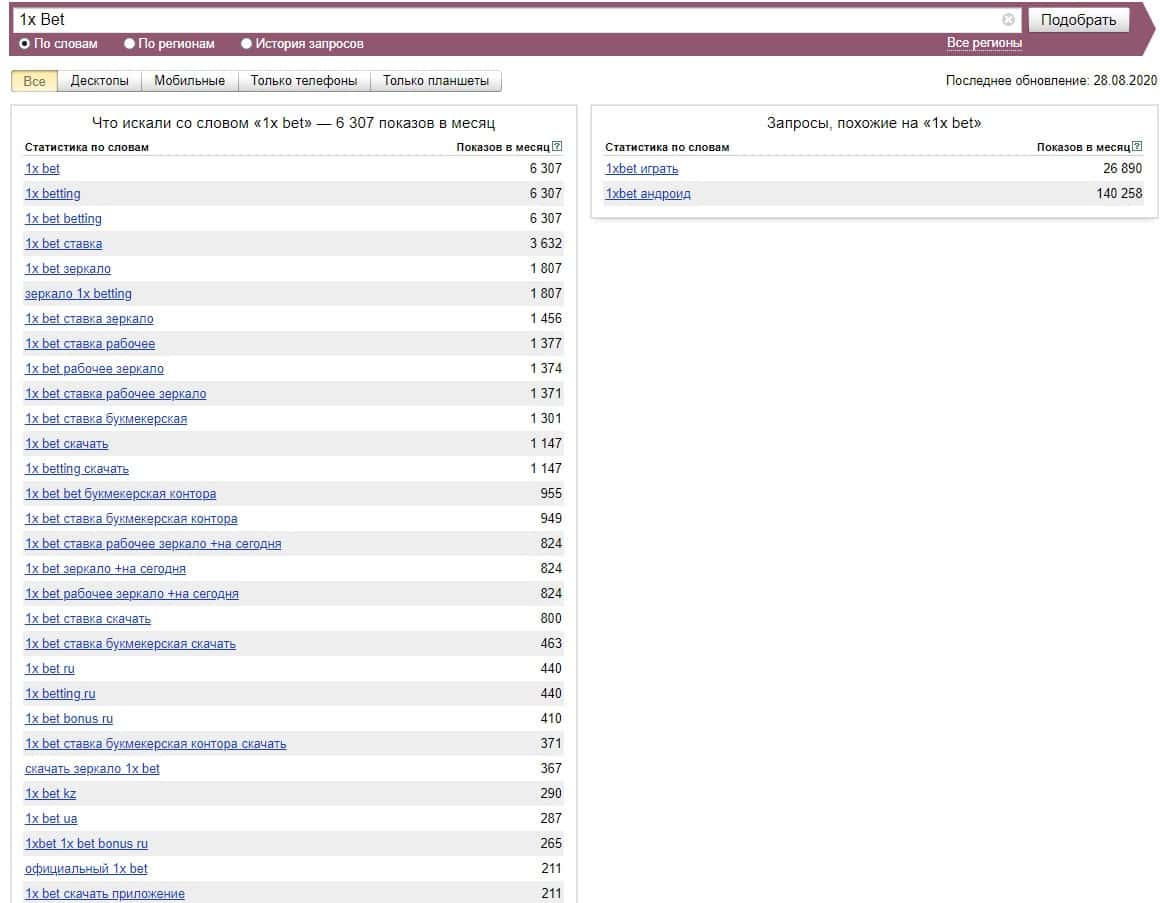Select the 'По регионам' radio button
The image size is (1160, 903).
pos(129,44)
